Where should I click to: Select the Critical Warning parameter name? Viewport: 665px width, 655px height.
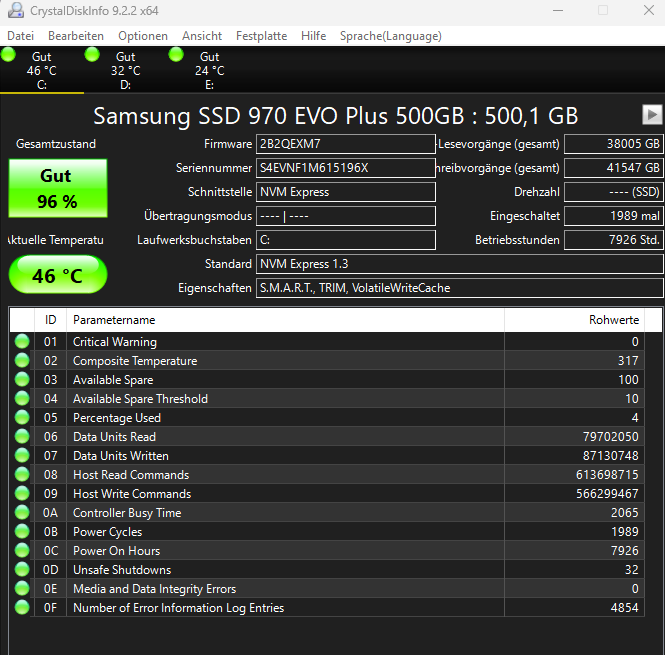pos(115,342)
